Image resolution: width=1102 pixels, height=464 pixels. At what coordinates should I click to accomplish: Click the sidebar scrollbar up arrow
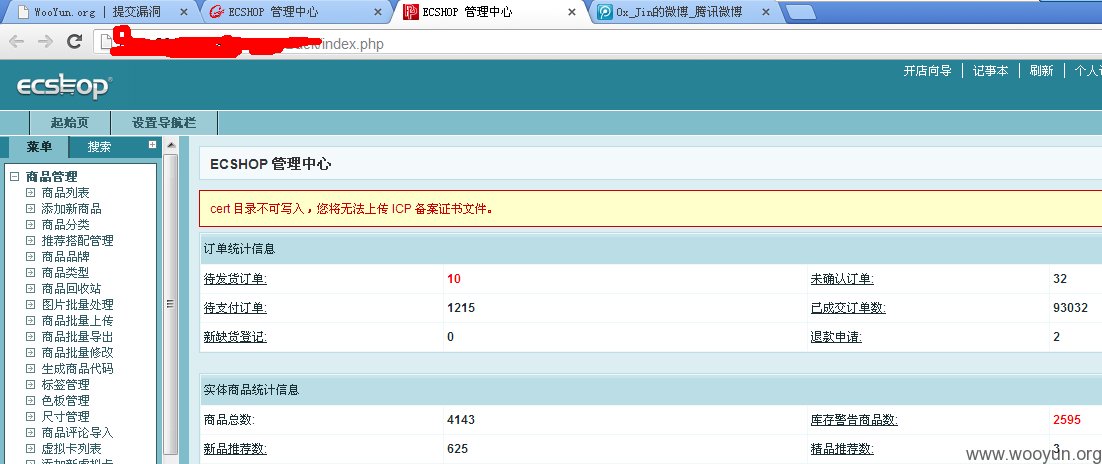pyautogui.click(x=170, y=146)
